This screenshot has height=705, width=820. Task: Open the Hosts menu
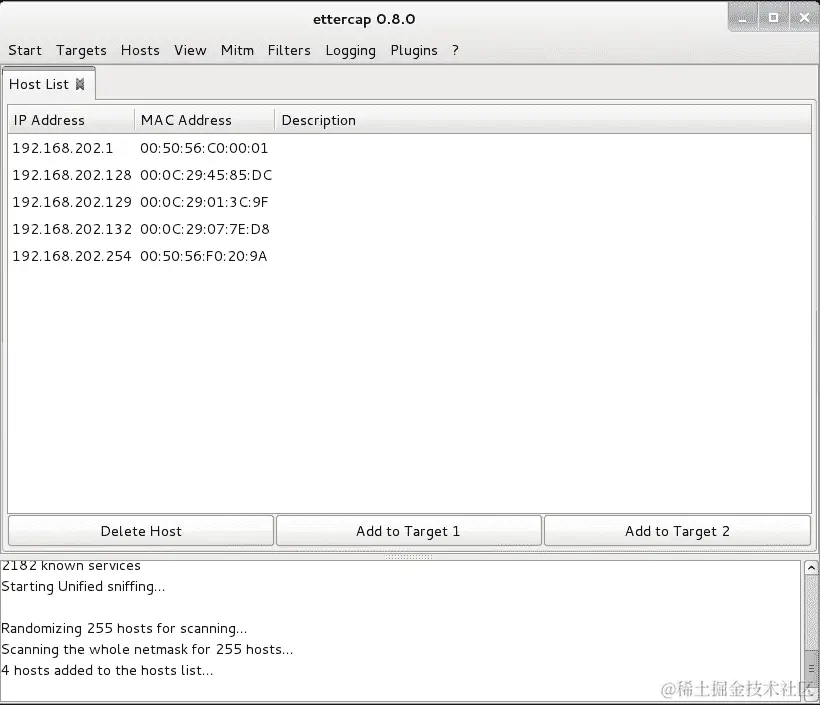coord(140,50)
